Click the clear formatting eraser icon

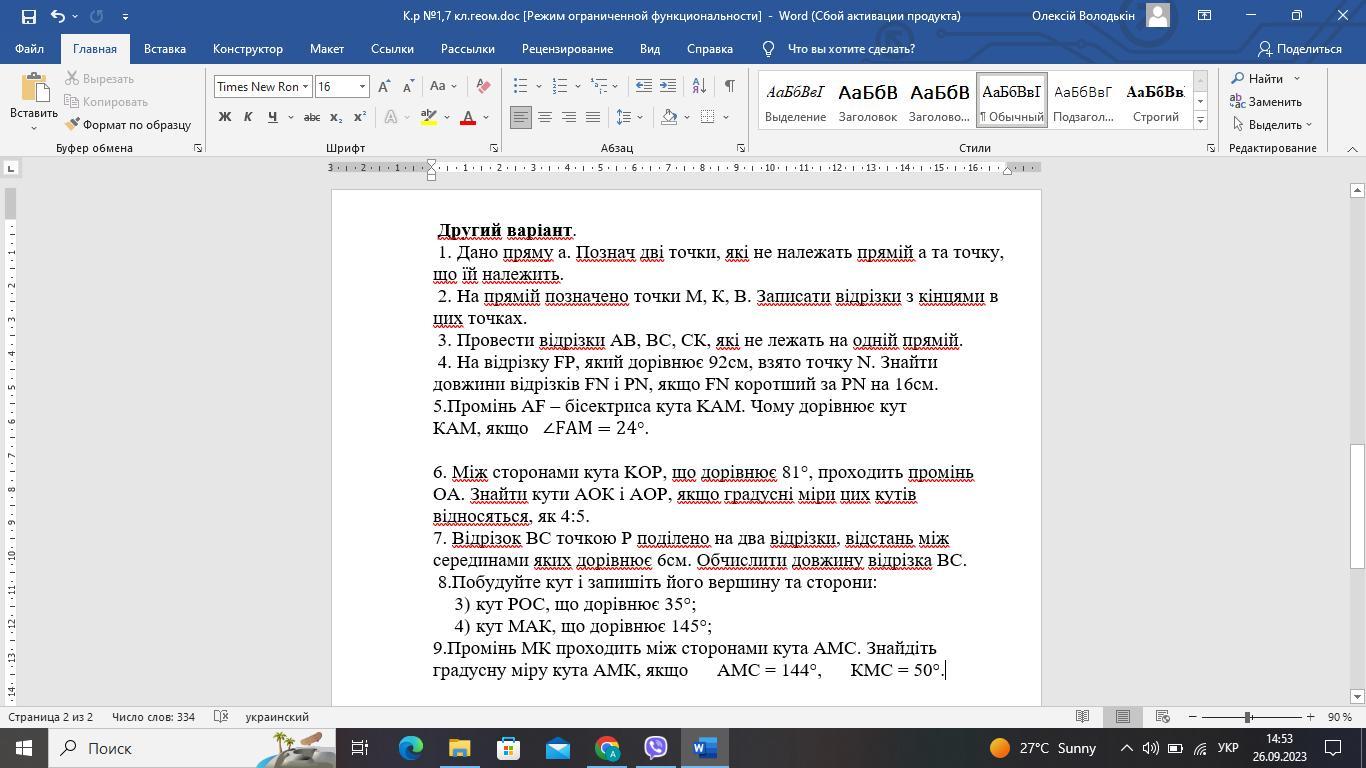(x=483, y=86)
